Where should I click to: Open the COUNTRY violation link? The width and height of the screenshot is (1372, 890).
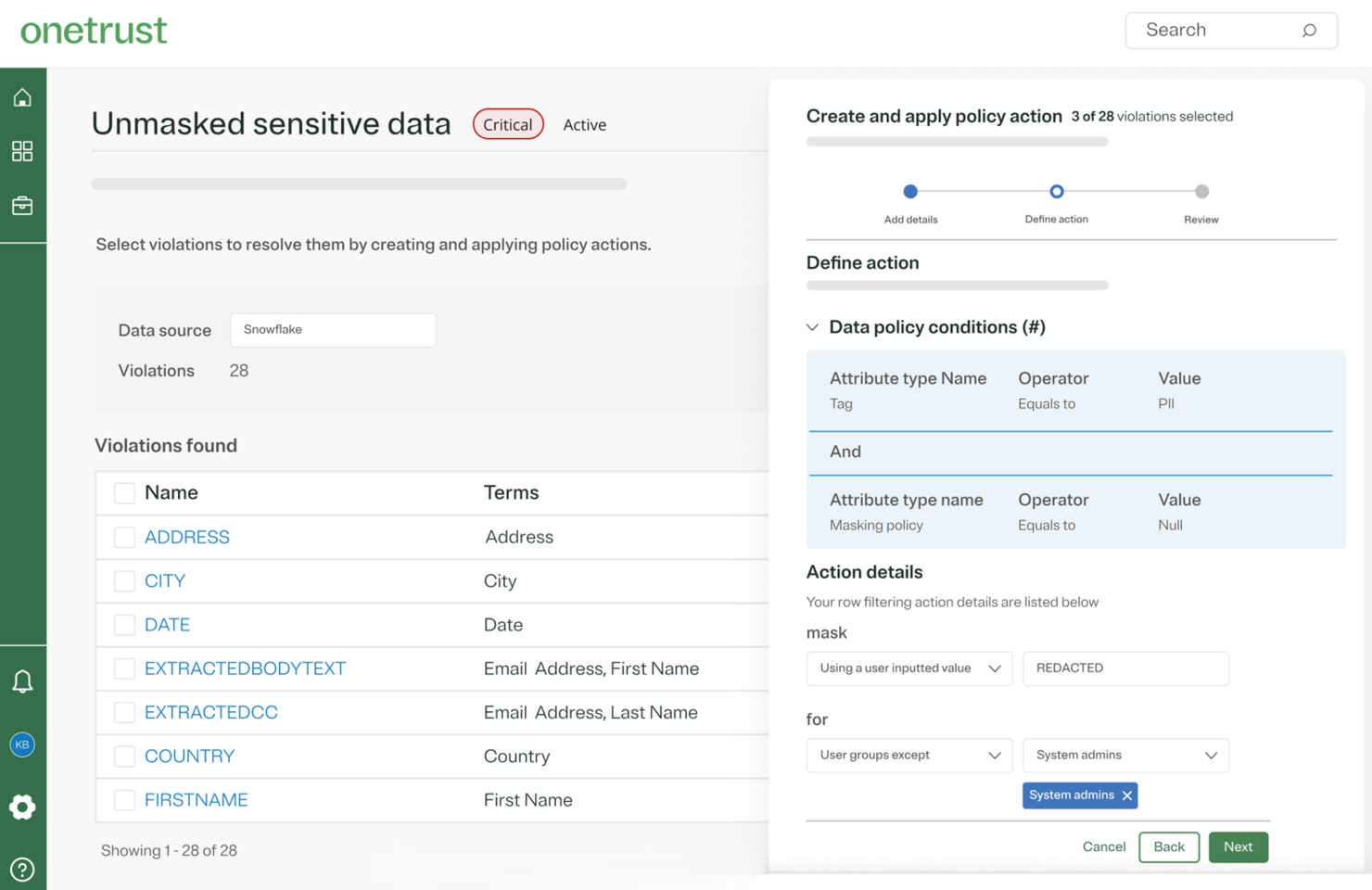click(x=190, y=756)
